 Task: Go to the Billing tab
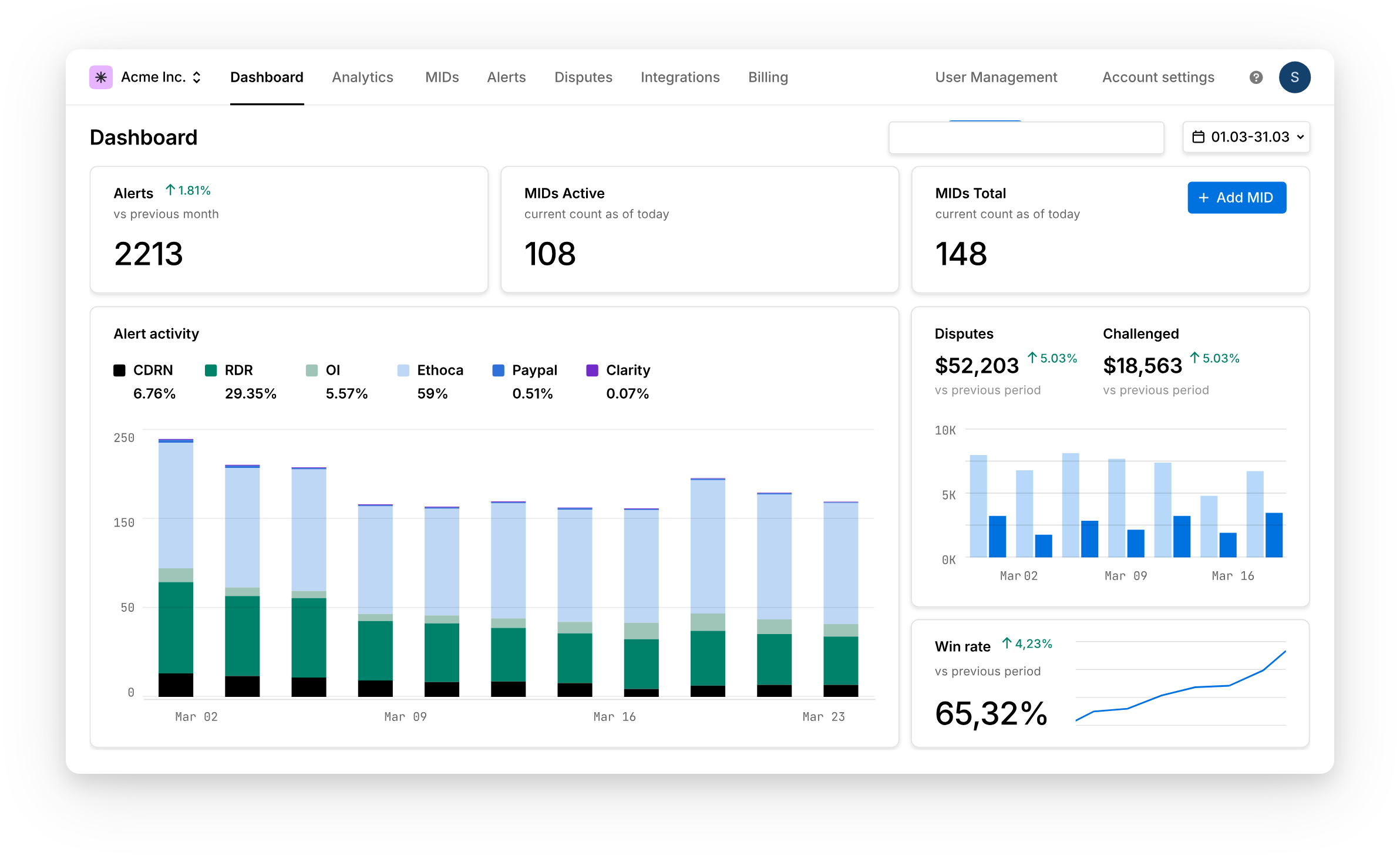click(x=768, y=77)
